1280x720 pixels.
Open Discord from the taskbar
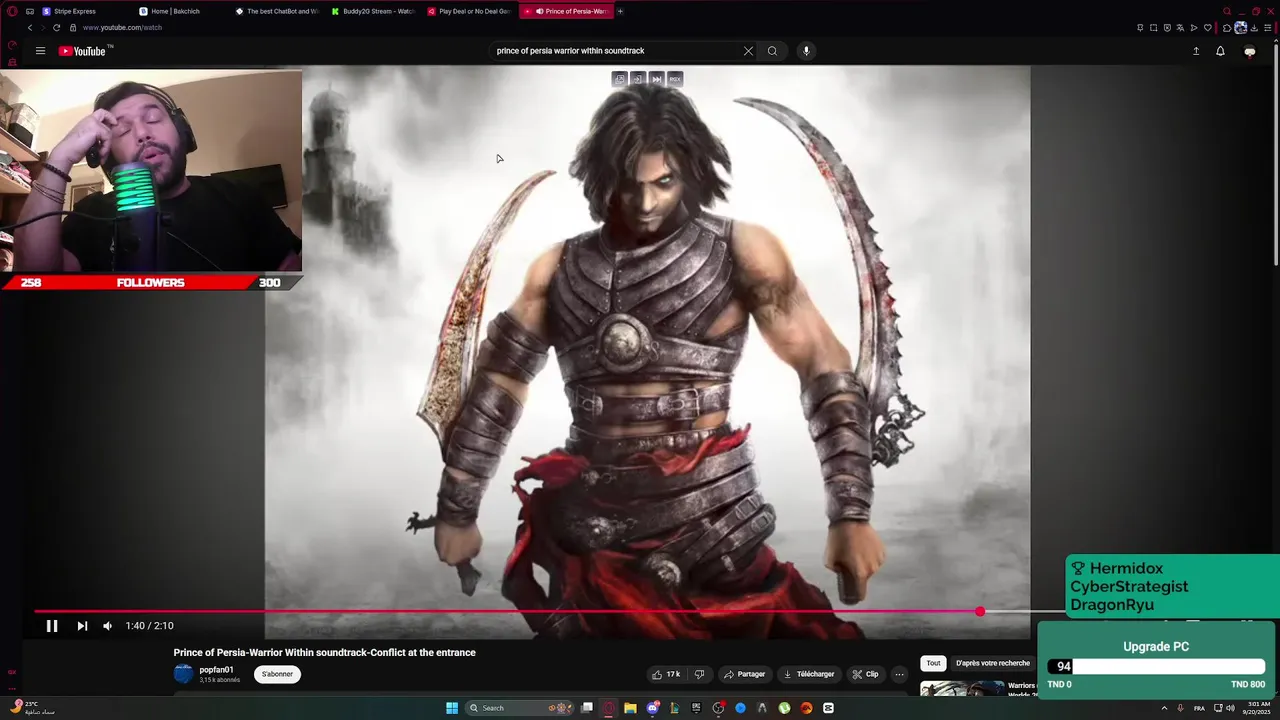pos(653,708)
